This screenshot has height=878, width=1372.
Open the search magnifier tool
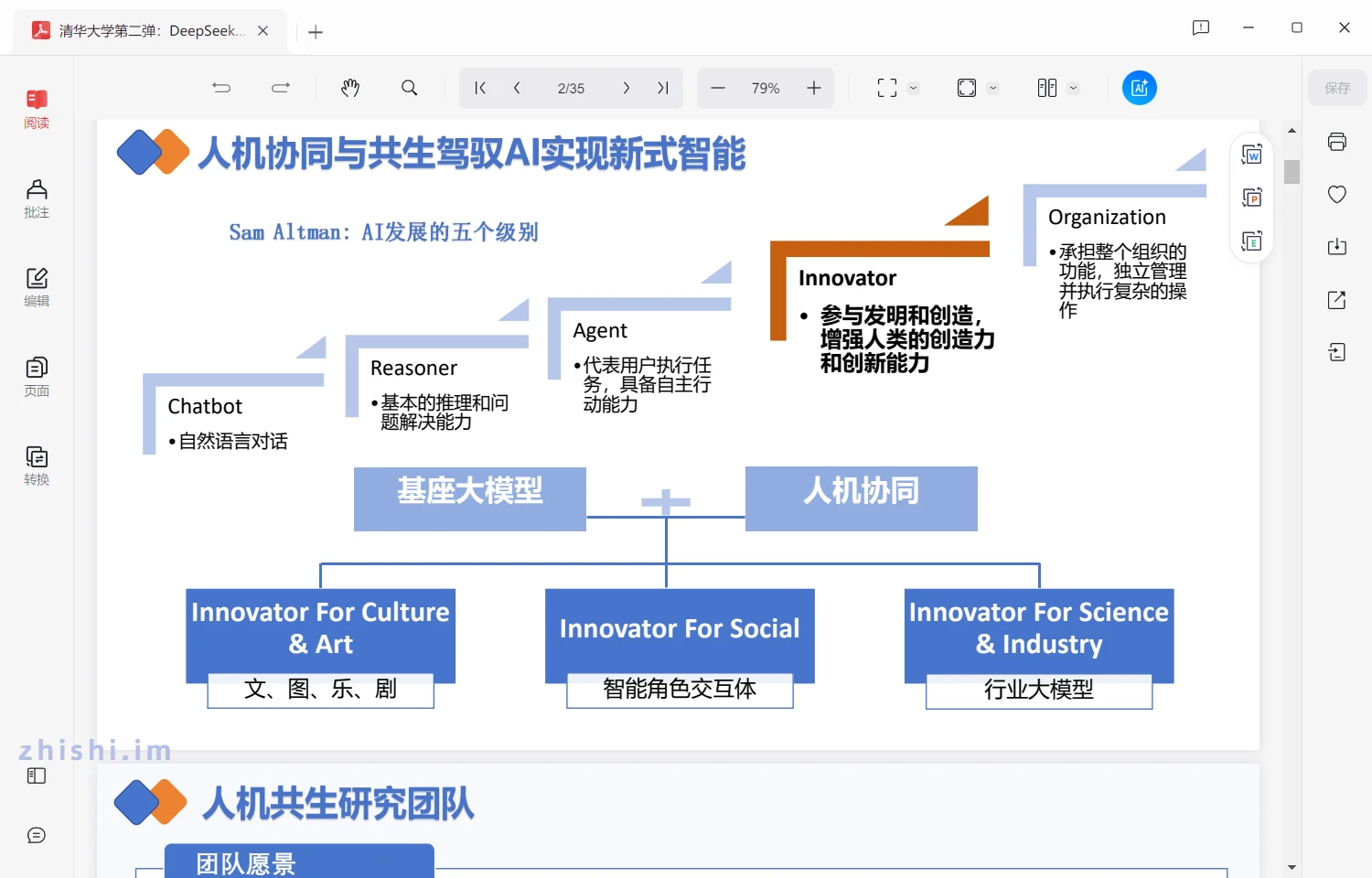coord(410,88)
